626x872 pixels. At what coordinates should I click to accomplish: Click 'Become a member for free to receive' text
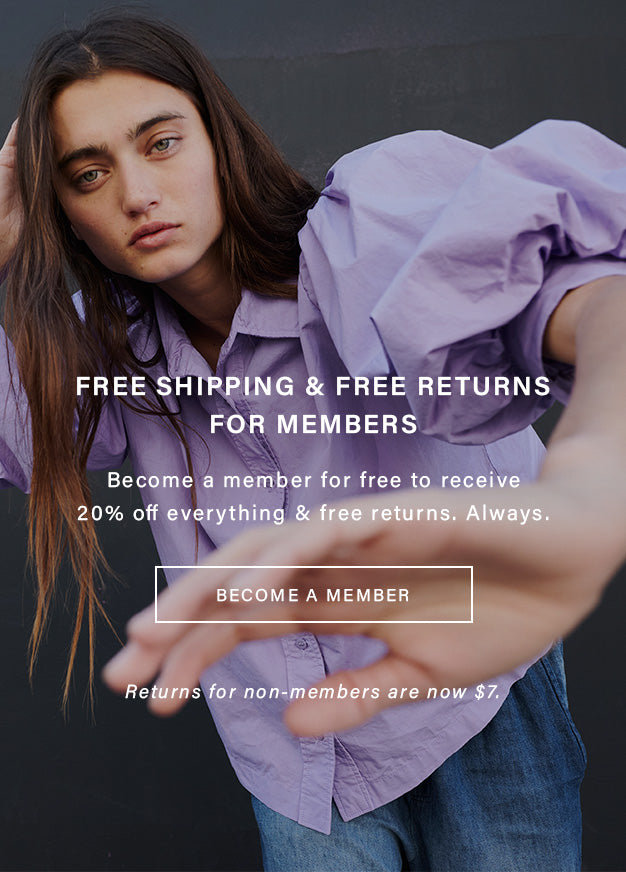pos(314,480)
